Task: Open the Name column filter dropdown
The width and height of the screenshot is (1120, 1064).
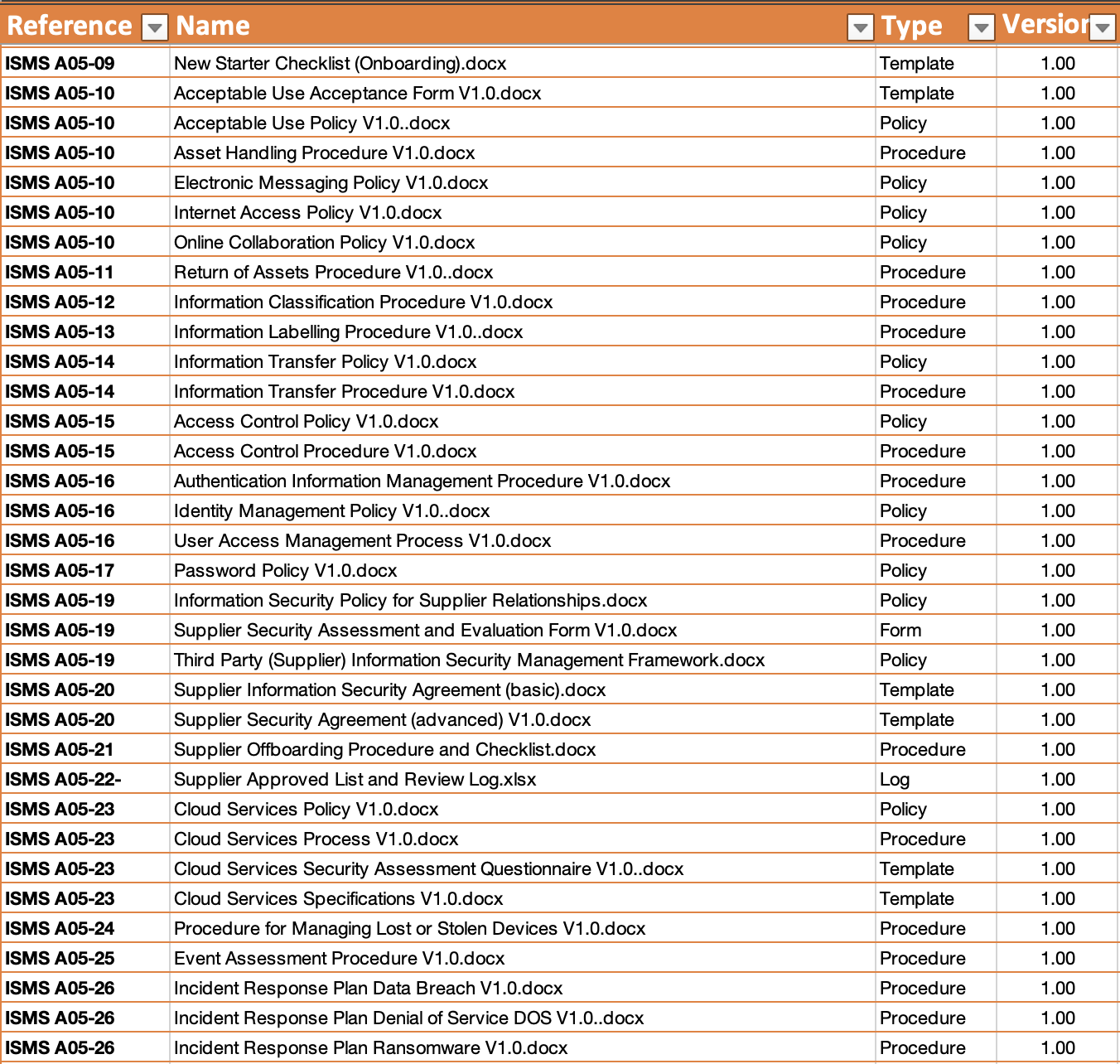Action: click(861, 28)
